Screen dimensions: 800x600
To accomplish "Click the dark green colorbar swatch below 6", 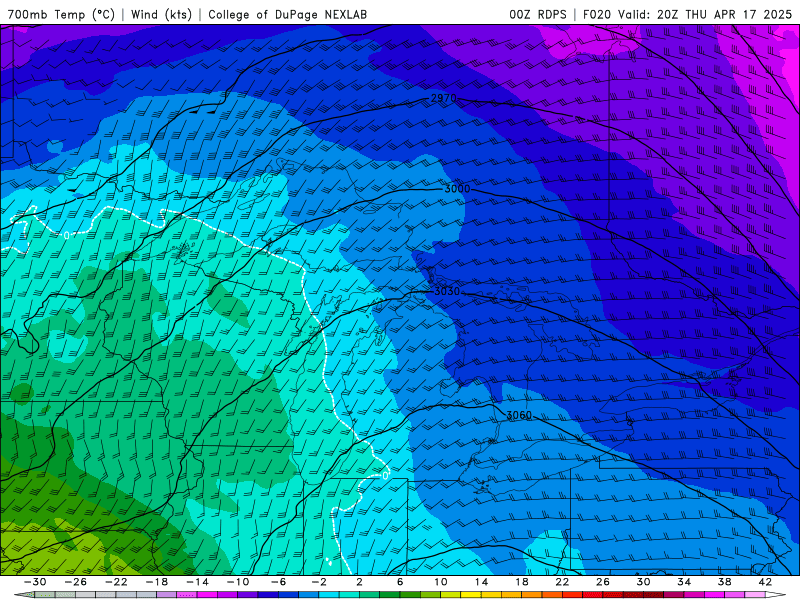I will 390,595.
